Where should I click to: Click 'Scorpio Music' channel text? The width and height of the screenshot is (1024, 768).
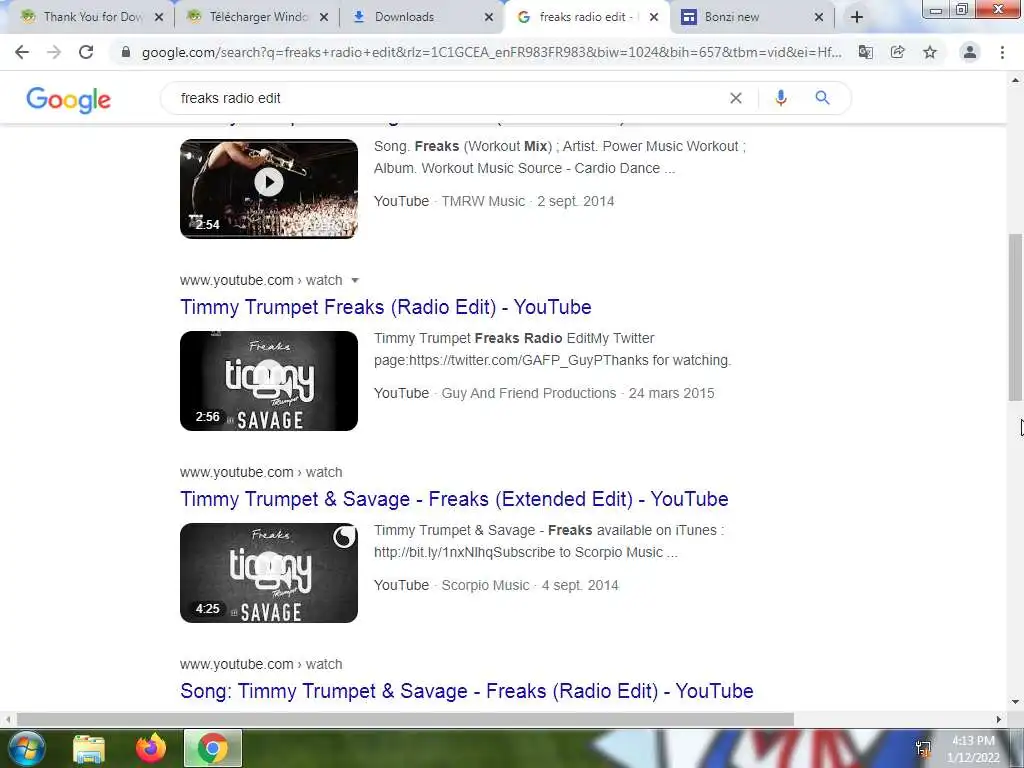tap(485, 585)
